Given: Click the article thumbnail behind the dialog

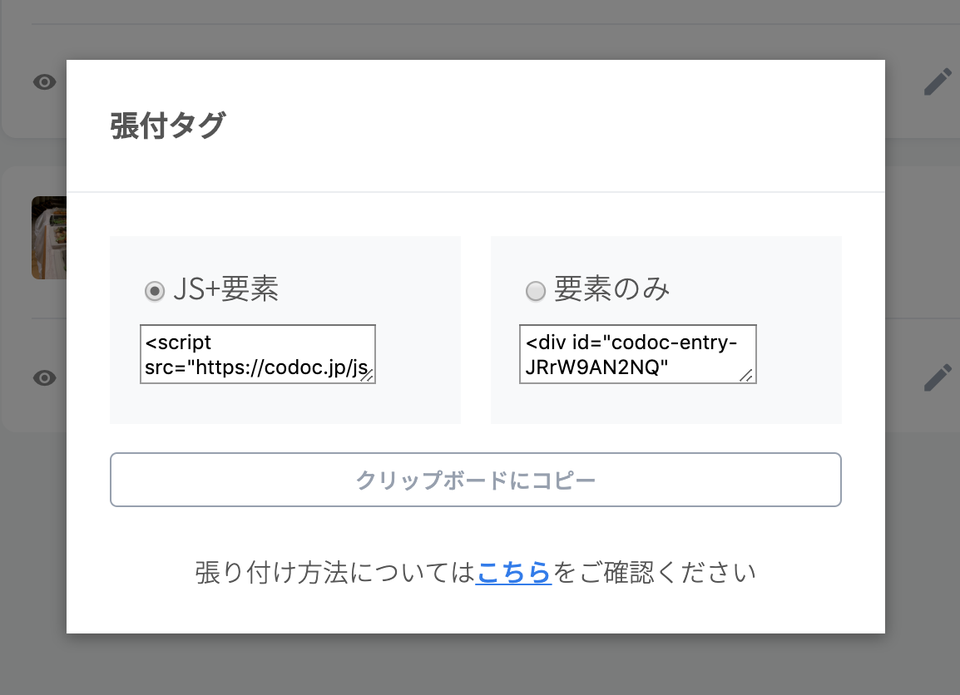Looking at the screenshot, I should (x=49, y=238).
